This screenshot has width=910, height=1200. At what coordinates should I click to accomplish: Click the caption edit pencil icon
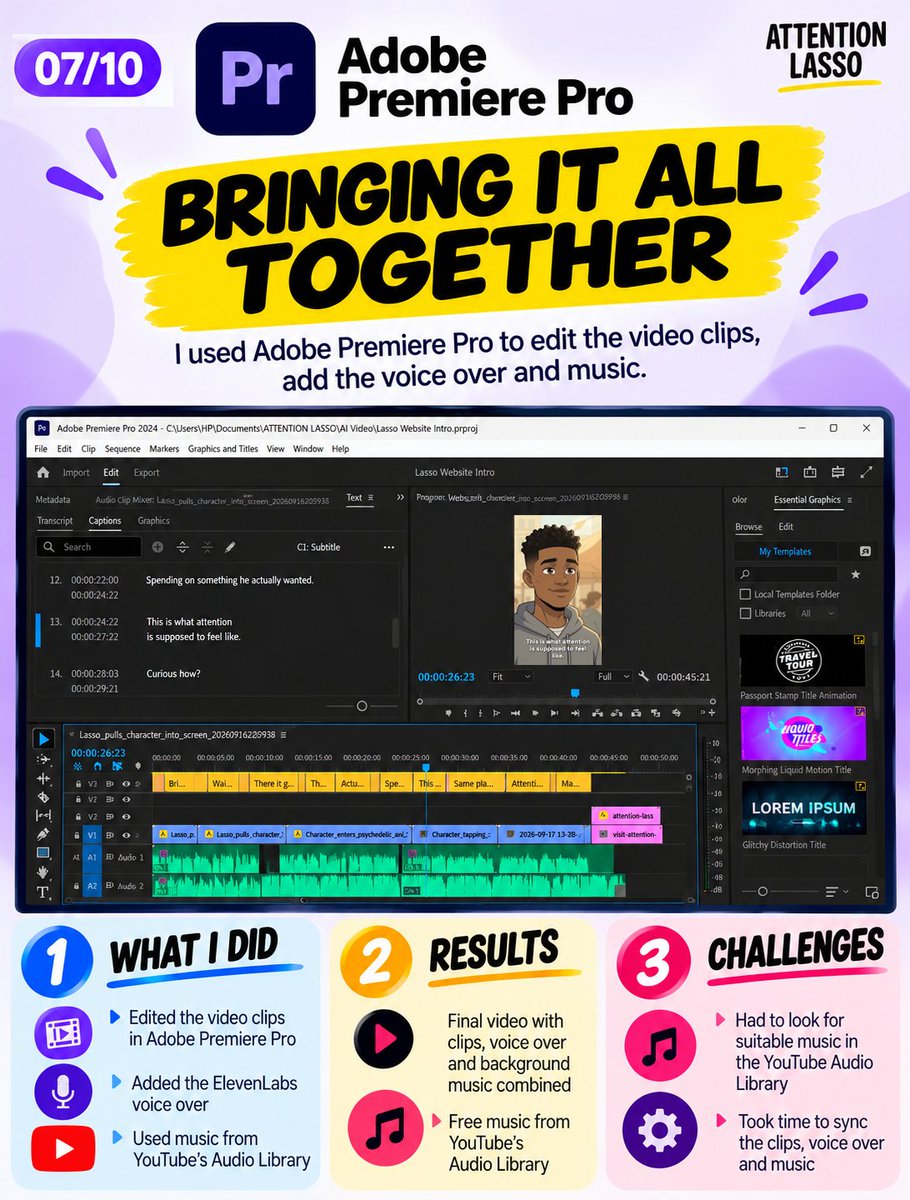tap(230, 547)
